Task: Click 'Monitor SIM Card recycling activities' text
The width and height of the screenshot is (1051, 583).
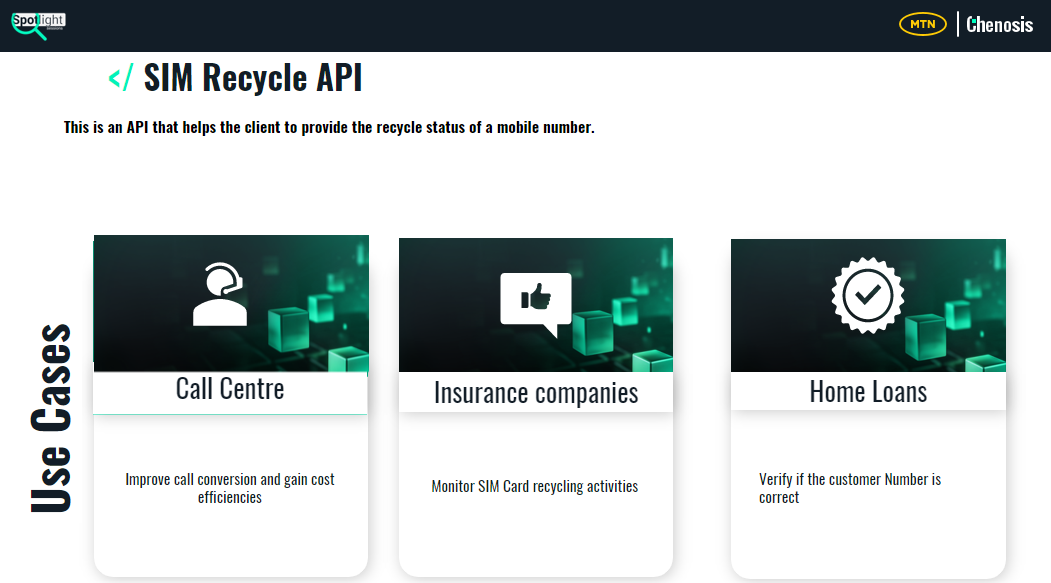Action: (x=535, y=487)
